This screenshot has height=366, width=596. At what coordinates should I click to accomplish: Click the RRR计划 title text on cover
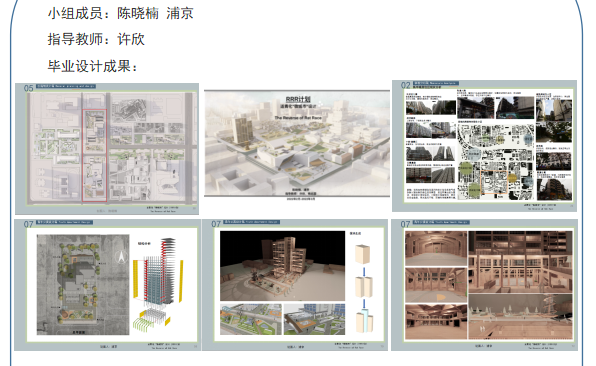pyautogui.click(x=298, y=99)
